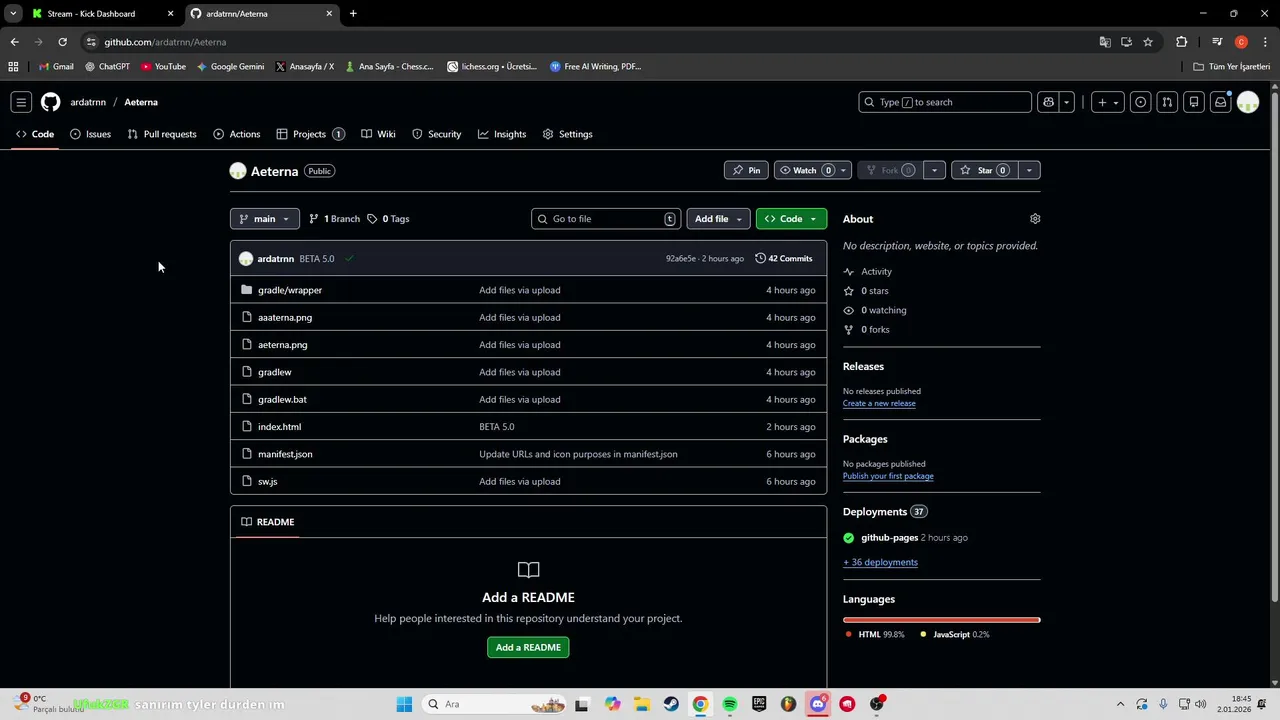Switch to the Pull requests tab
Image resolution: width=1280 pixels, height=720 pixels.
click(162, 134)
